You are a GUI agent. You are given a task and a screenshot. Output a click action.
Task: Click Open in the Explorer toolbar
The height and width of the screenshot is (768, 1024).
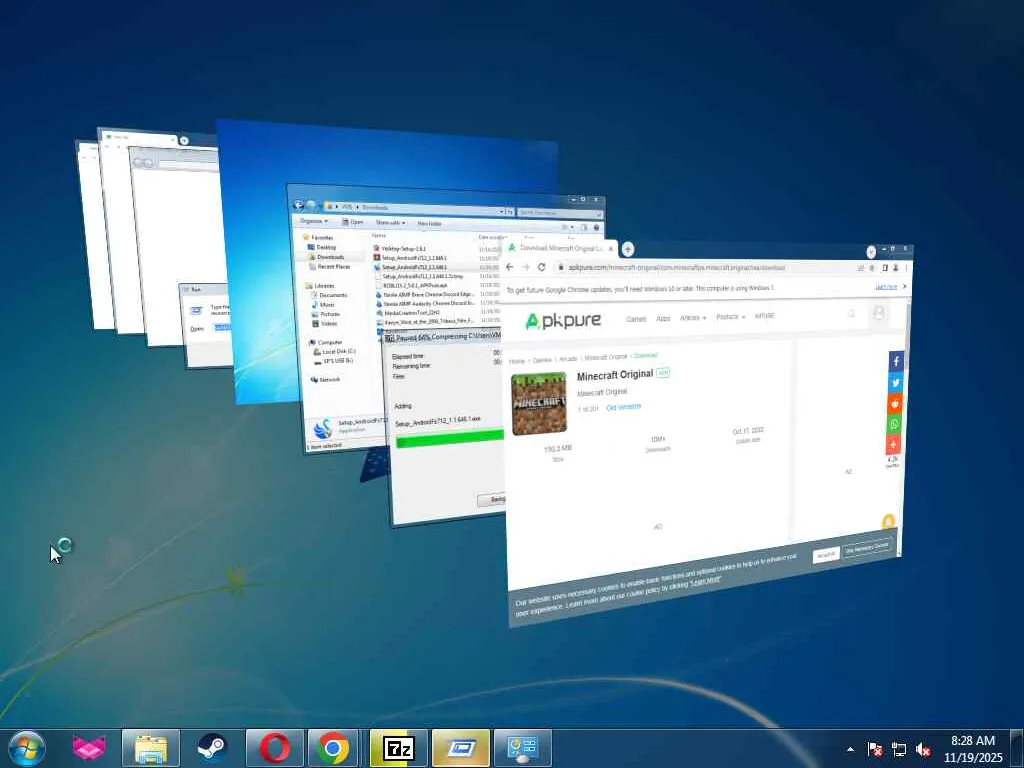click(x=353, y=222)
